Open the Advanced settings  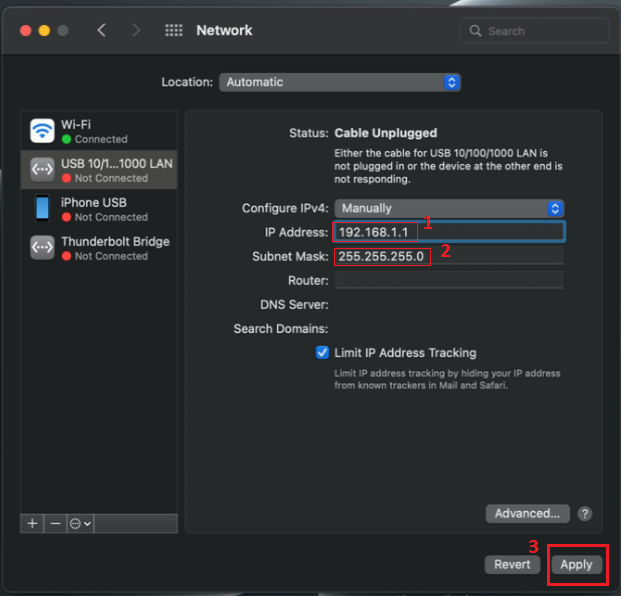(x=527, y=513)
